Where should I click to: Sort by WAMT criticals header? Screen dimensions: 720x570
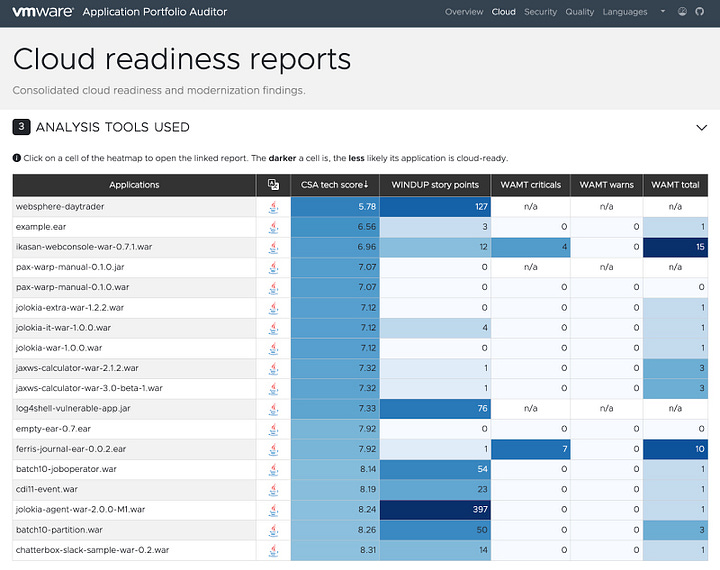click(x=530, y=185)
